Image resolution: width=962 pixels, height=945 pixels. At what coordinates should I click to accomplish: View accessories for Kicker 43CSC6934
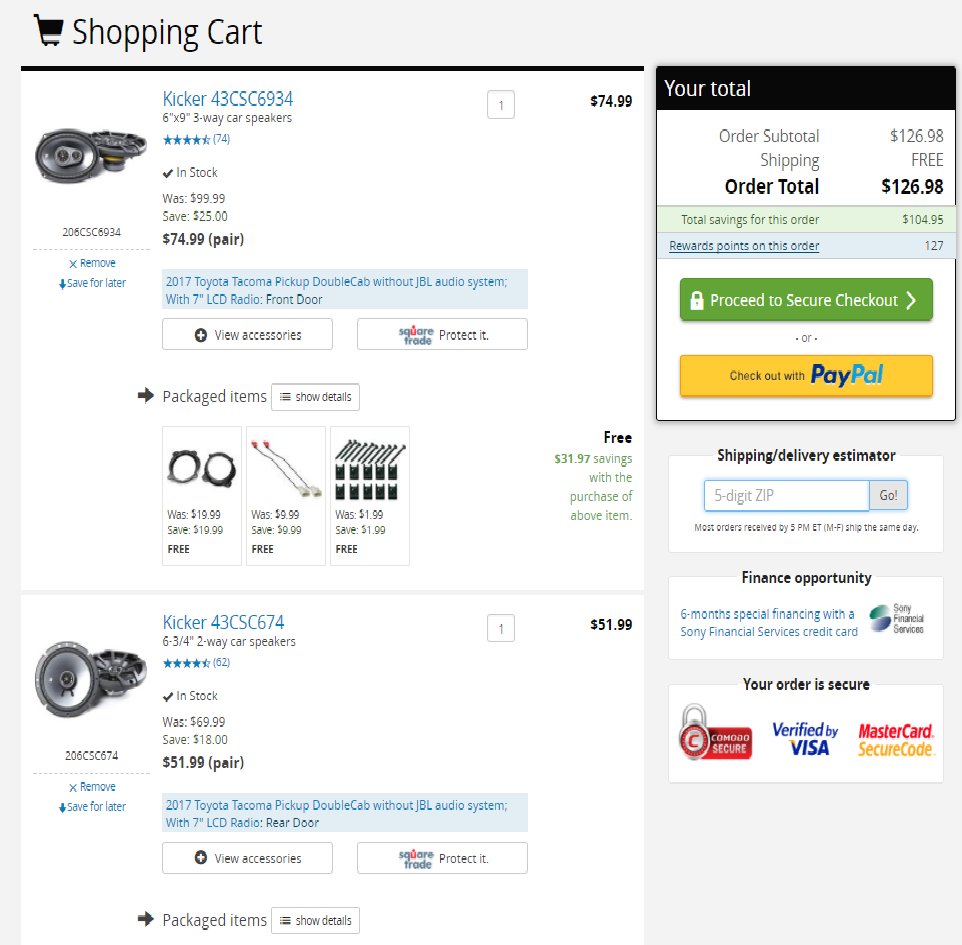(247, 334)
